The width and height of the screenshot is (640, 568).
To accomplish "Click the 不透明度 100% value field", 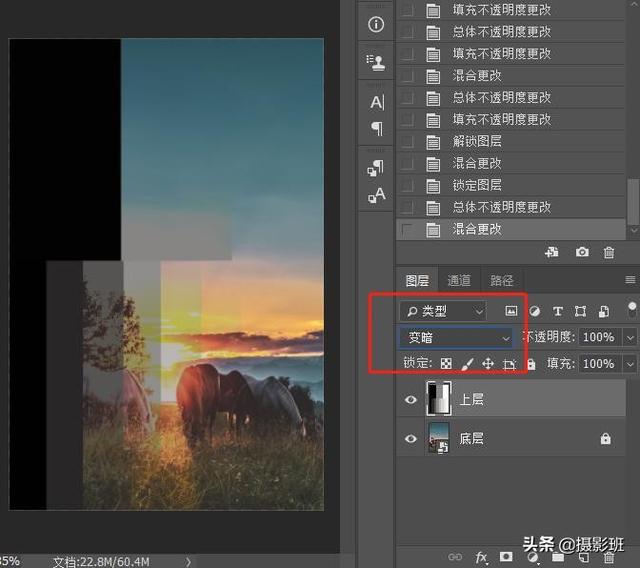I will [600, 337].
